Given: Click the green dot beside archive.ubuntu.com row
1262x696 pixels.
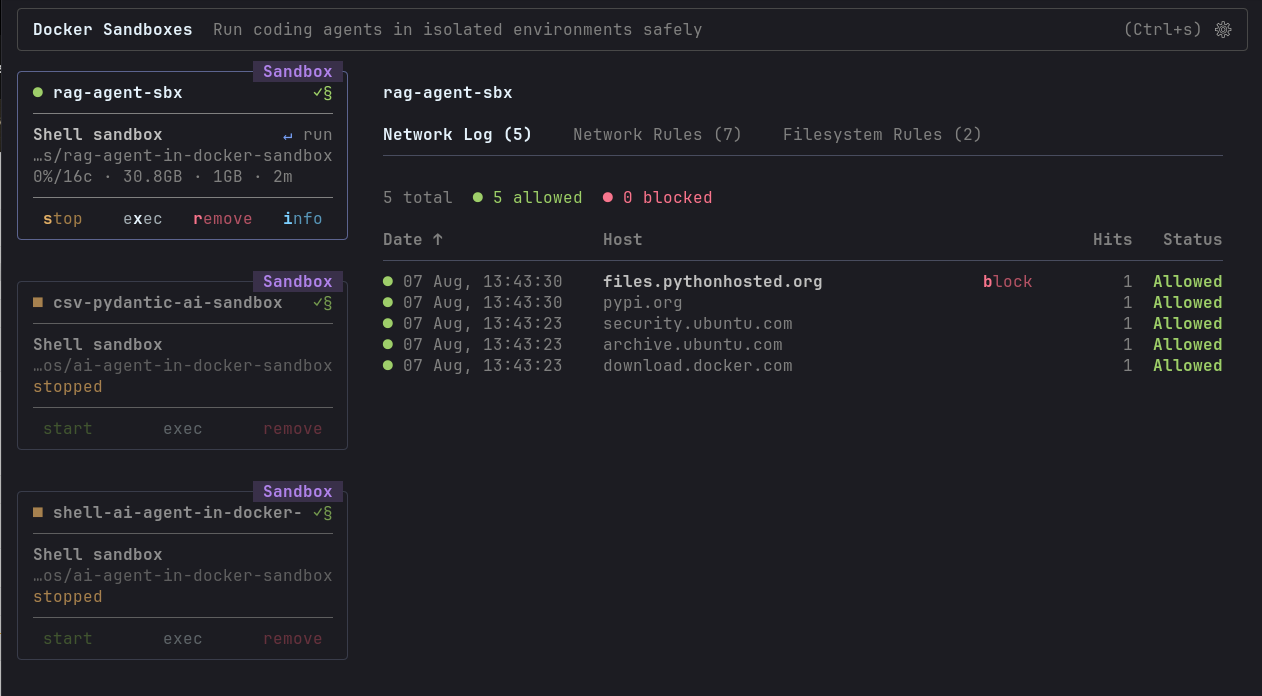Looking at the screenshot, I should click(x=388, y=345).
